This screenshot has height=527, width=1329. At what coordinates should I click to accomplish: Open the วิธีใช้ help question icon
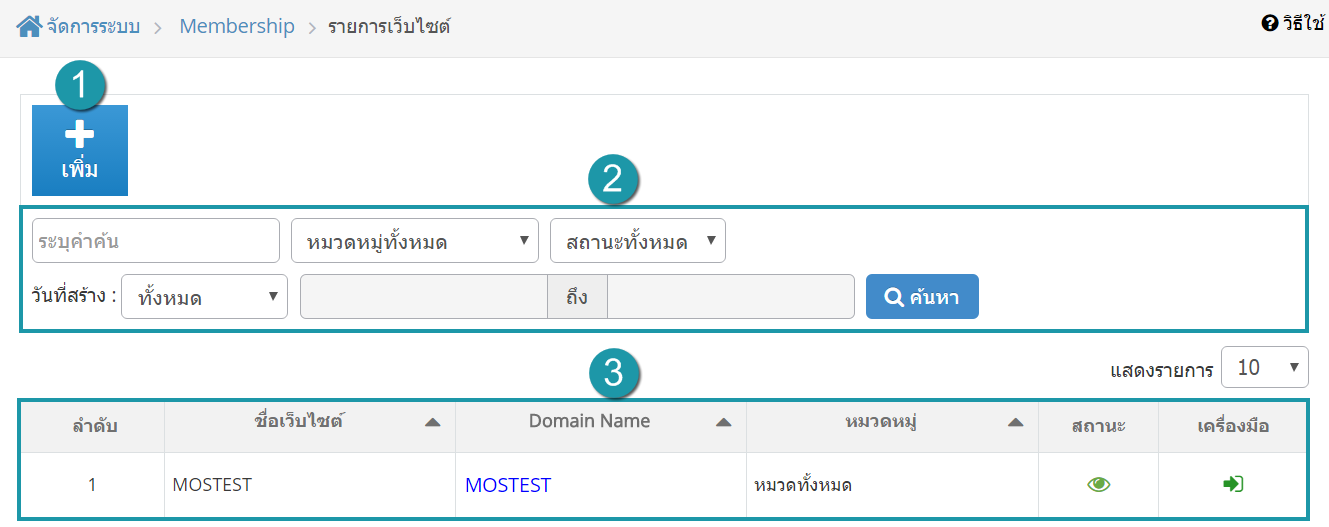point(1270,23)
